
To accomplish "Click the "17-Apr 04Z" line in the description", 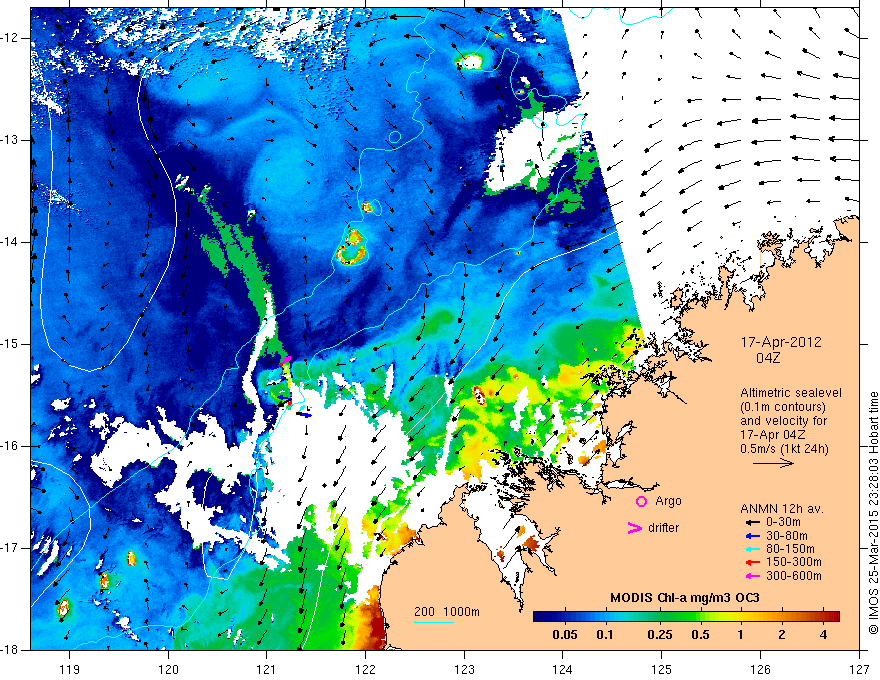I will [x=773, y=434].
